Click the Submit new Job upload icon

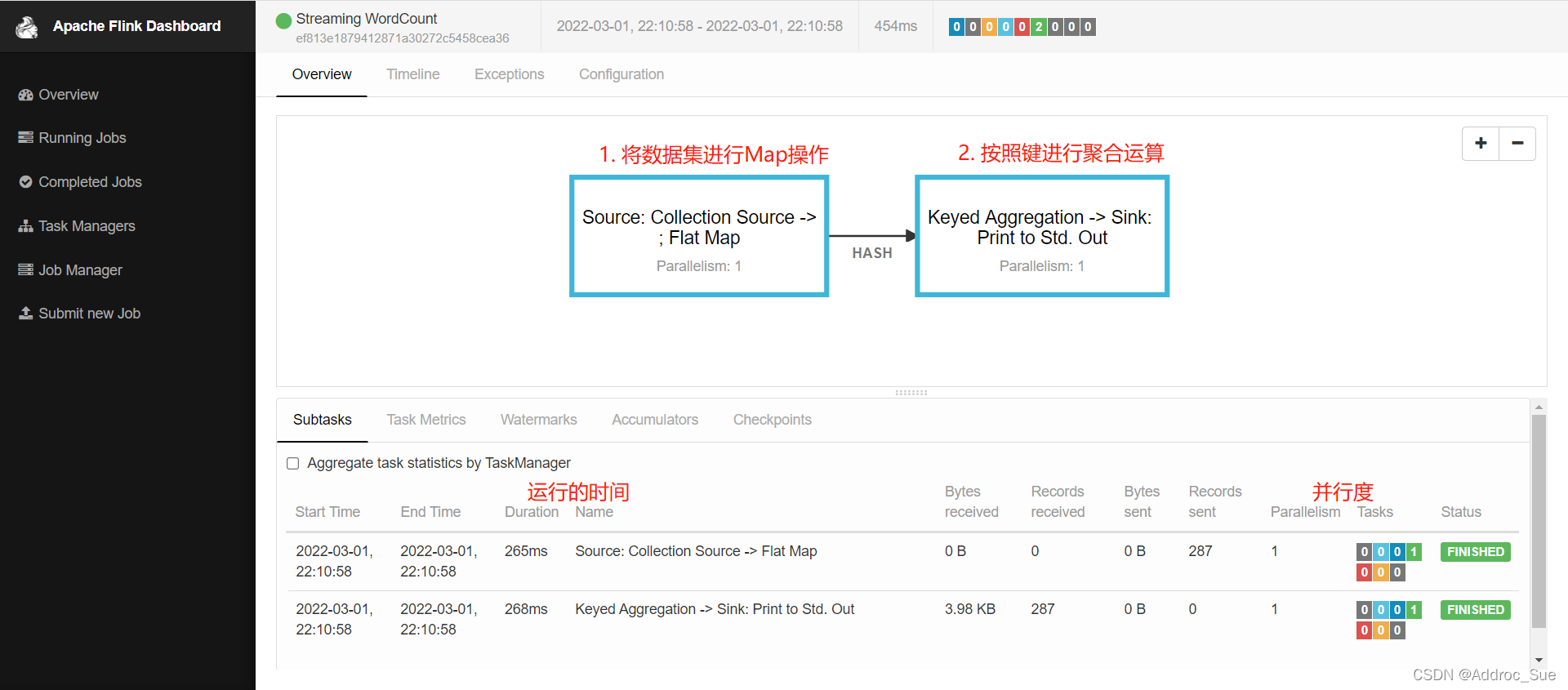click(x=26, y=313)
